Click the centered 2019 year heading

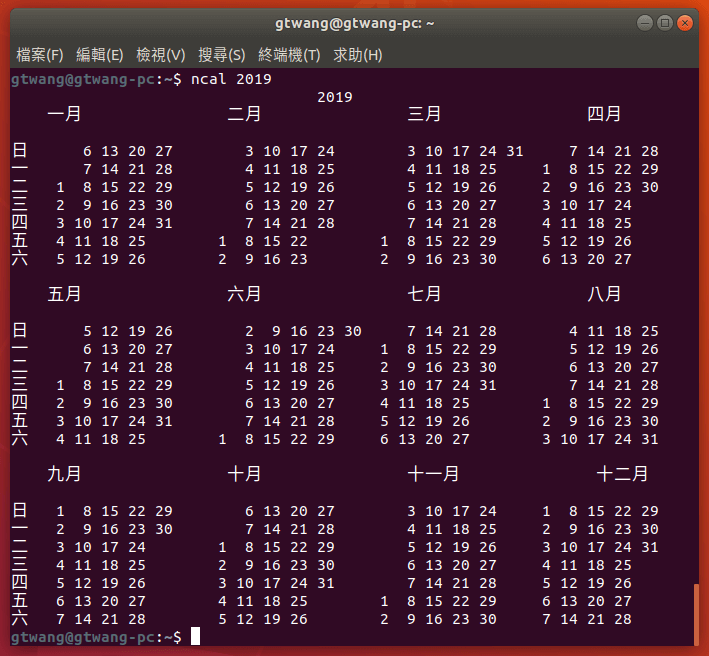[334, 97]
